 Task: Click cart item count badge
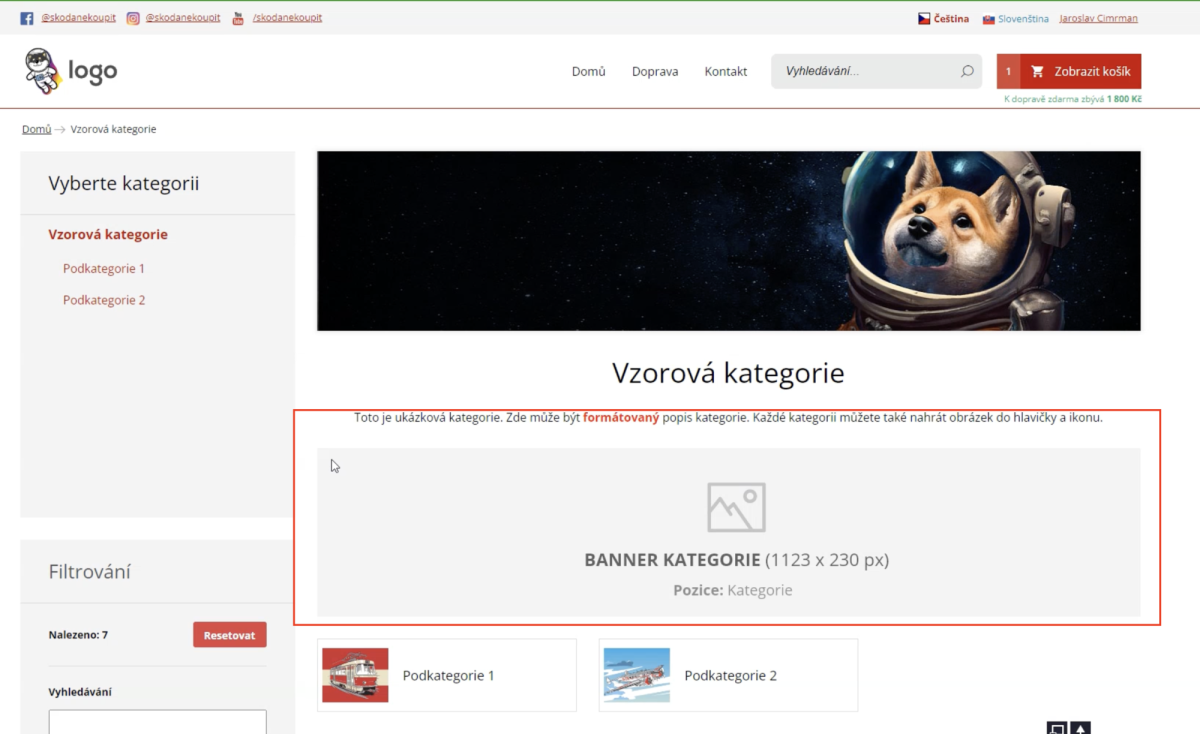(1009, 71)
